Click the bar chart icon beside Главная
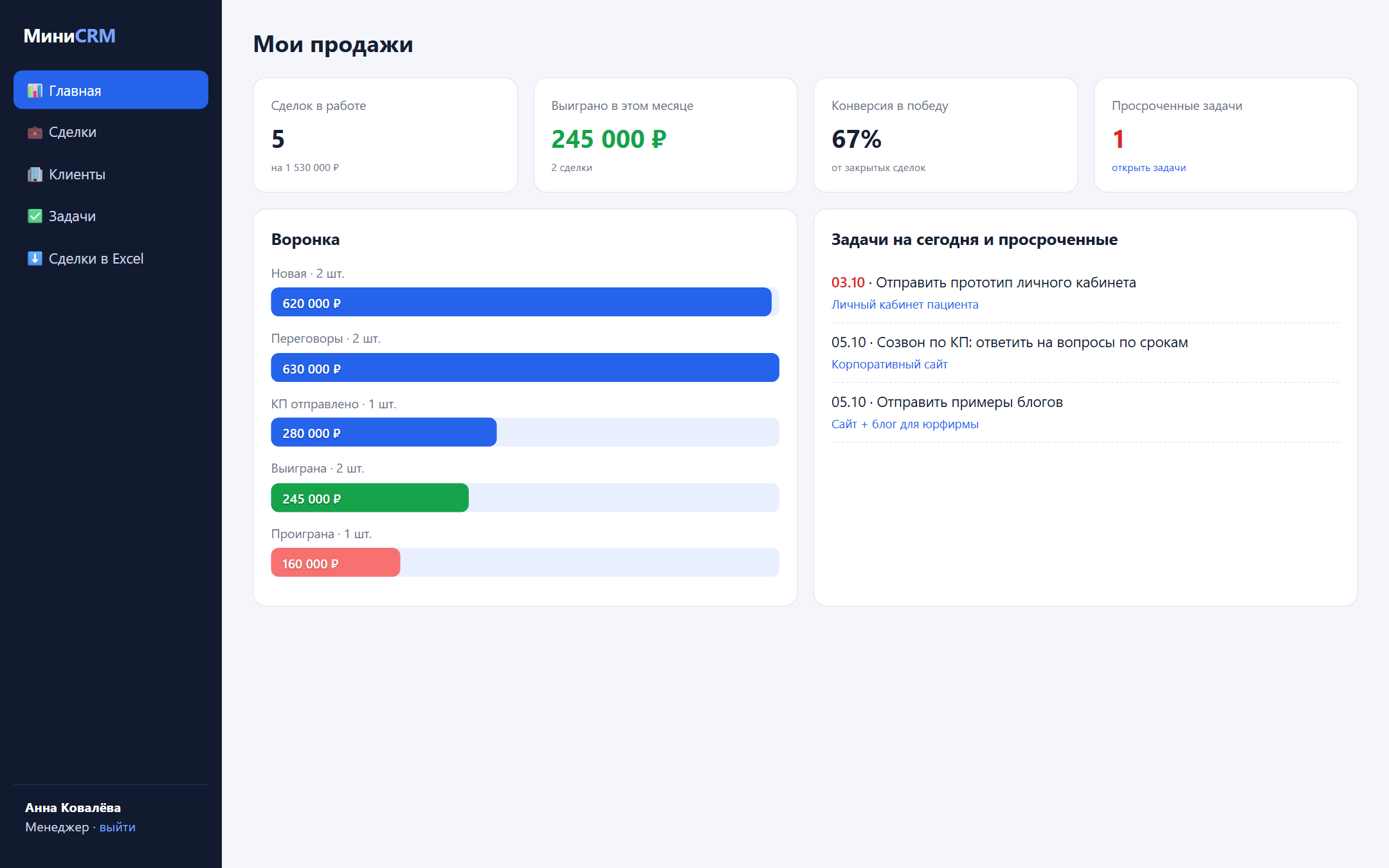 click(x=35, y=91)
